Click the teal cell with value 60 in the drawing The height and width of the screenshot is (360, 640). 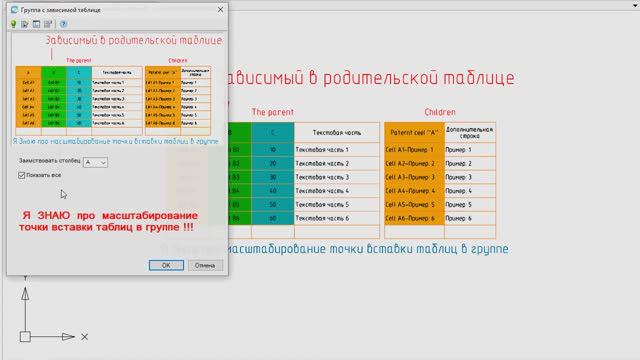coord(273,218)
